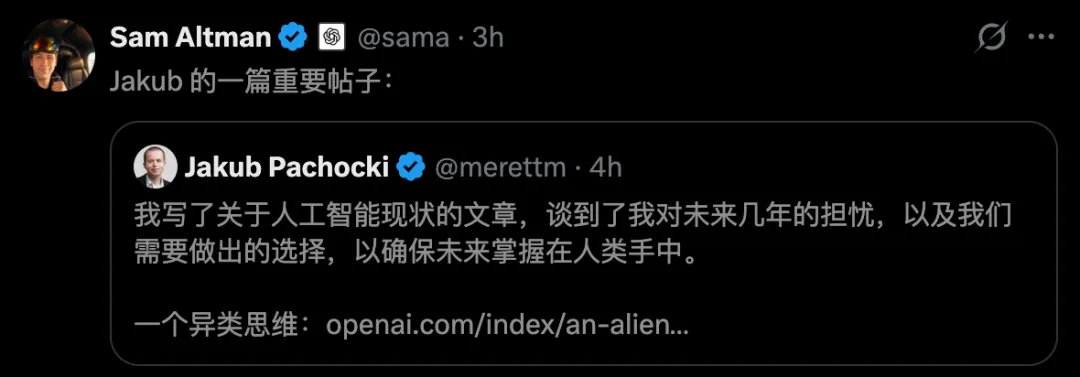Click the Sam Altman display name

coord(191,37)
